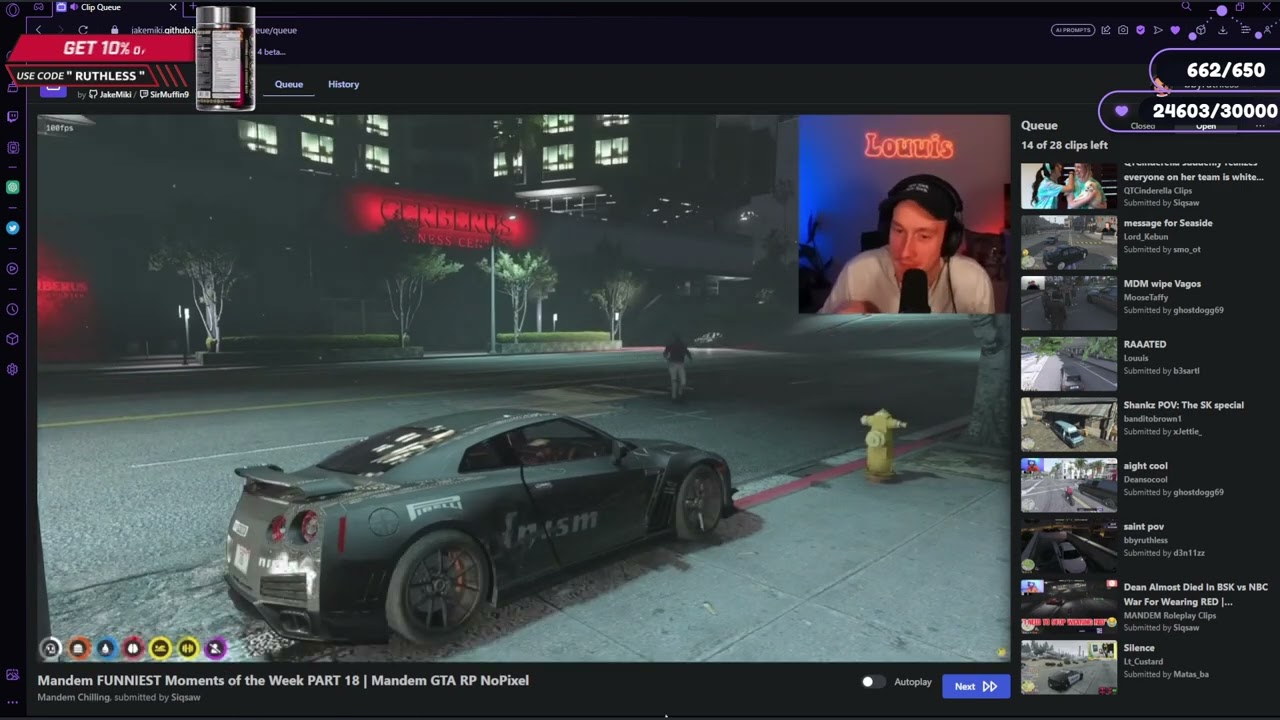Go back with browser back arrow
Viewport: 1280px width, 720px height.
[x=38, y=30]
